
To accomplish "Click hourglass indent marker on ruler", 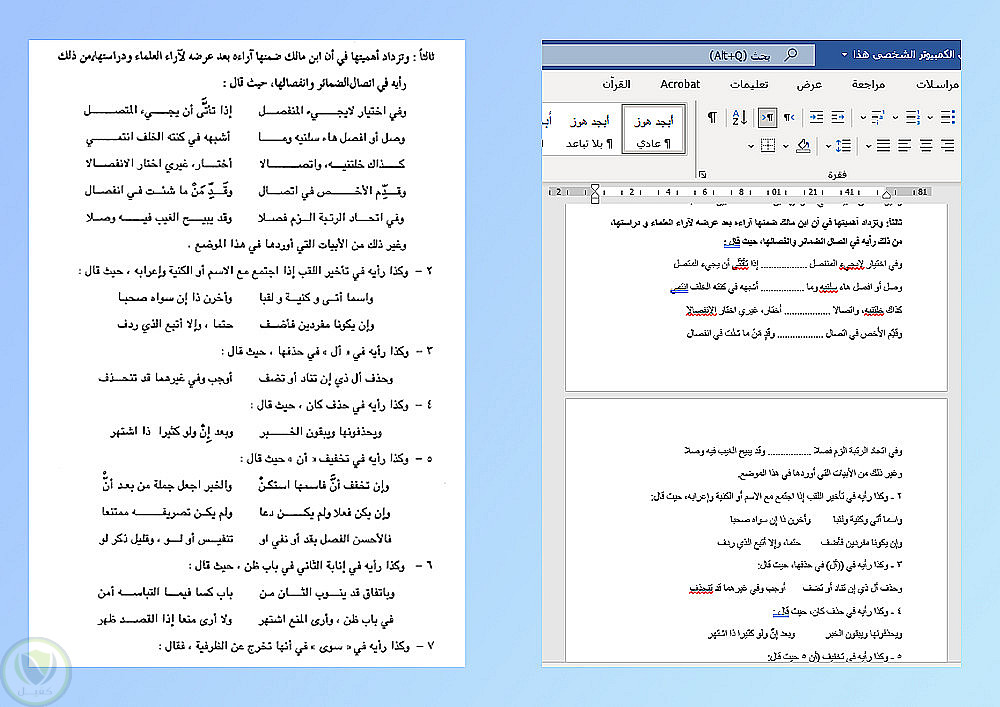I will (x=595, y=194).
